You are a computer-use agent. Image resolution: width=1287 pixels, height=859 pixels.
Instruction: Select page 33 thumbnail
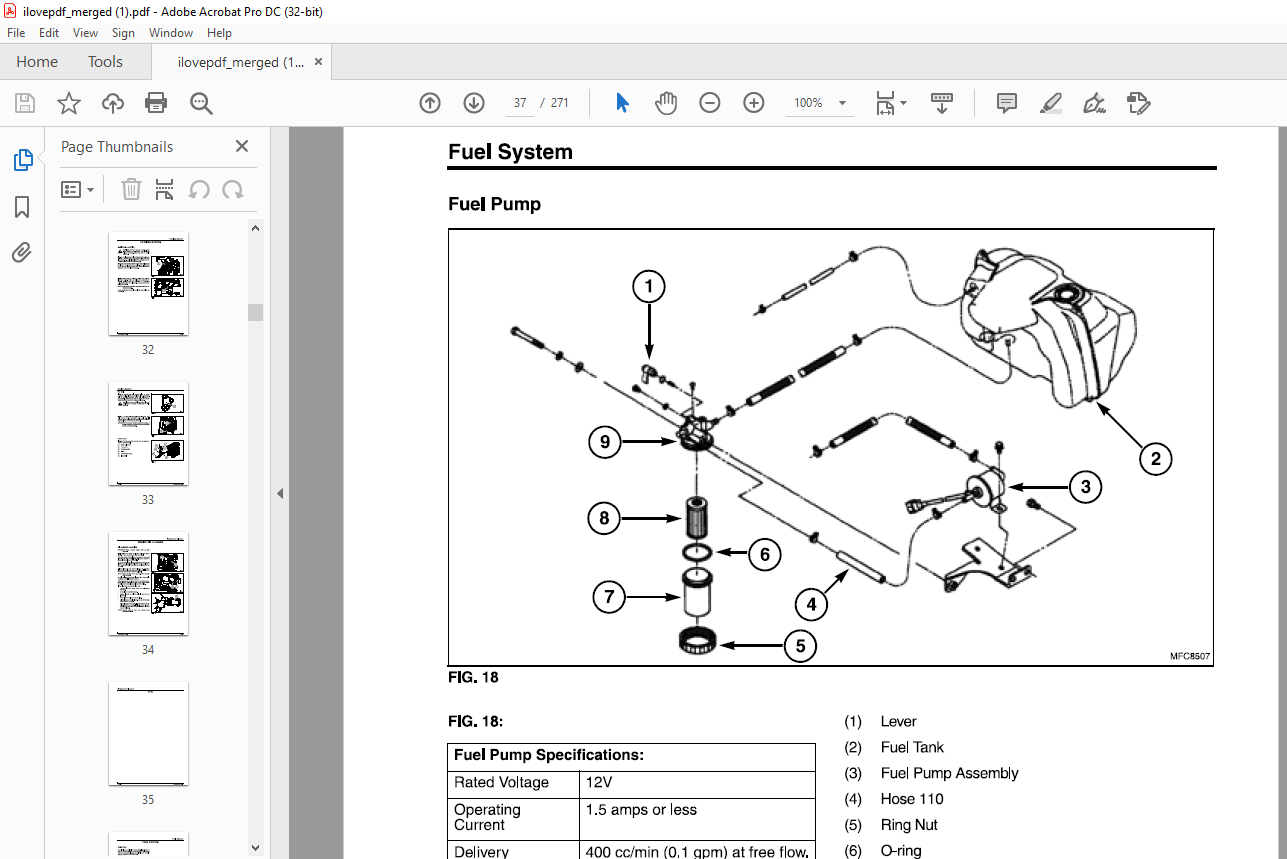[x=148, y=435]
